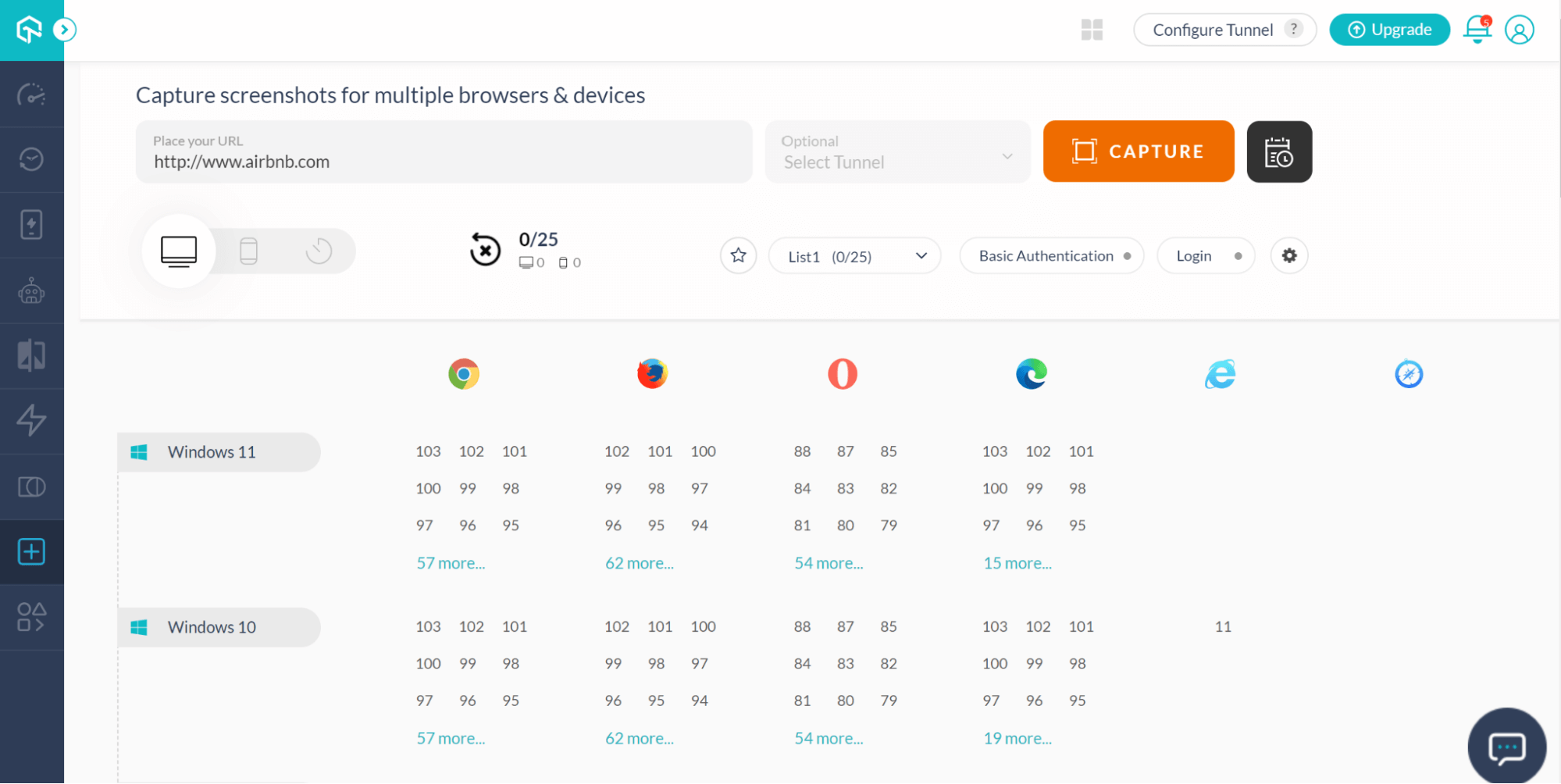Image resolution: width=1561 pixels, height=784 pixels.
Task: Open the chat support bubble
Action: [1506, 747]
